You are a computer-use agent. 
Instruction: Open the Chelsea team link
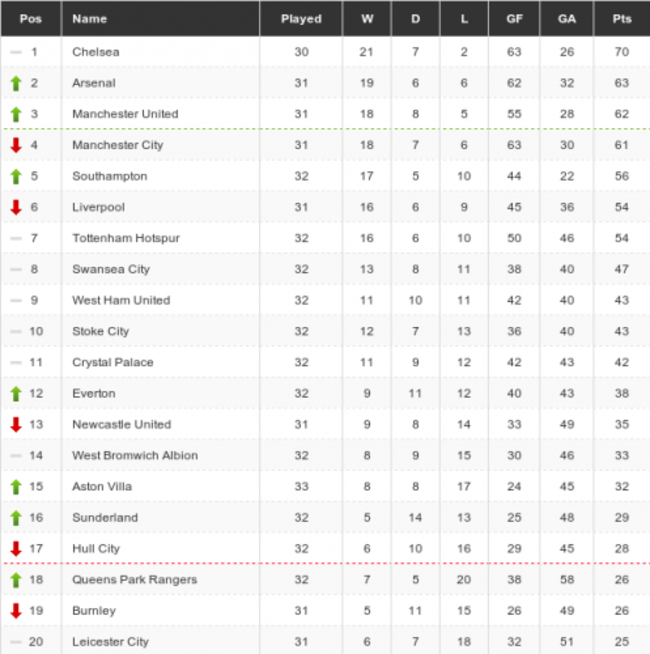tap(95, 52)
